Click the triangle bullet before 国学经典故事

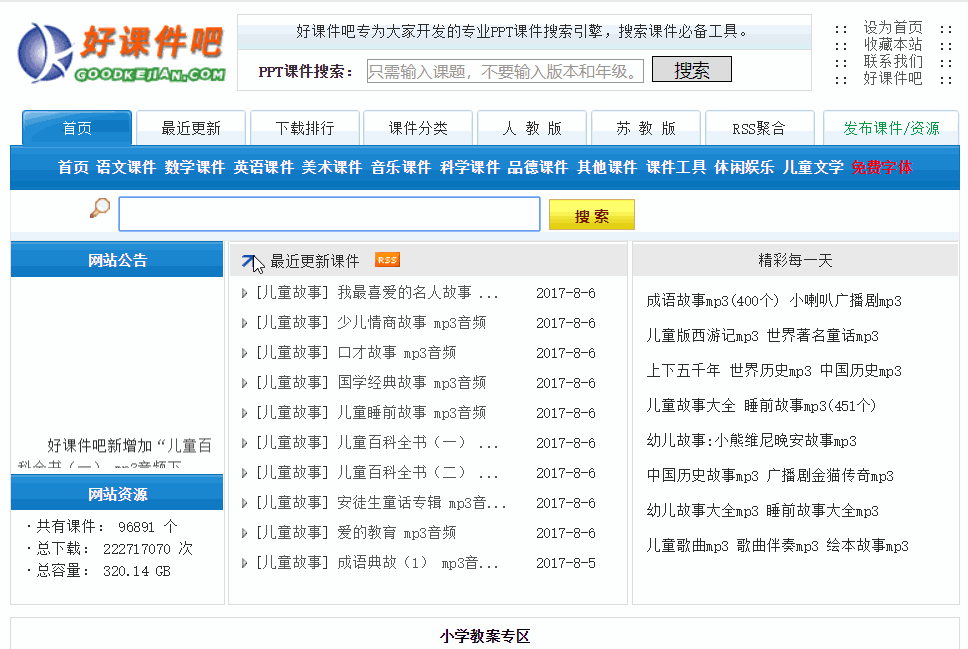tap(244, 383)
